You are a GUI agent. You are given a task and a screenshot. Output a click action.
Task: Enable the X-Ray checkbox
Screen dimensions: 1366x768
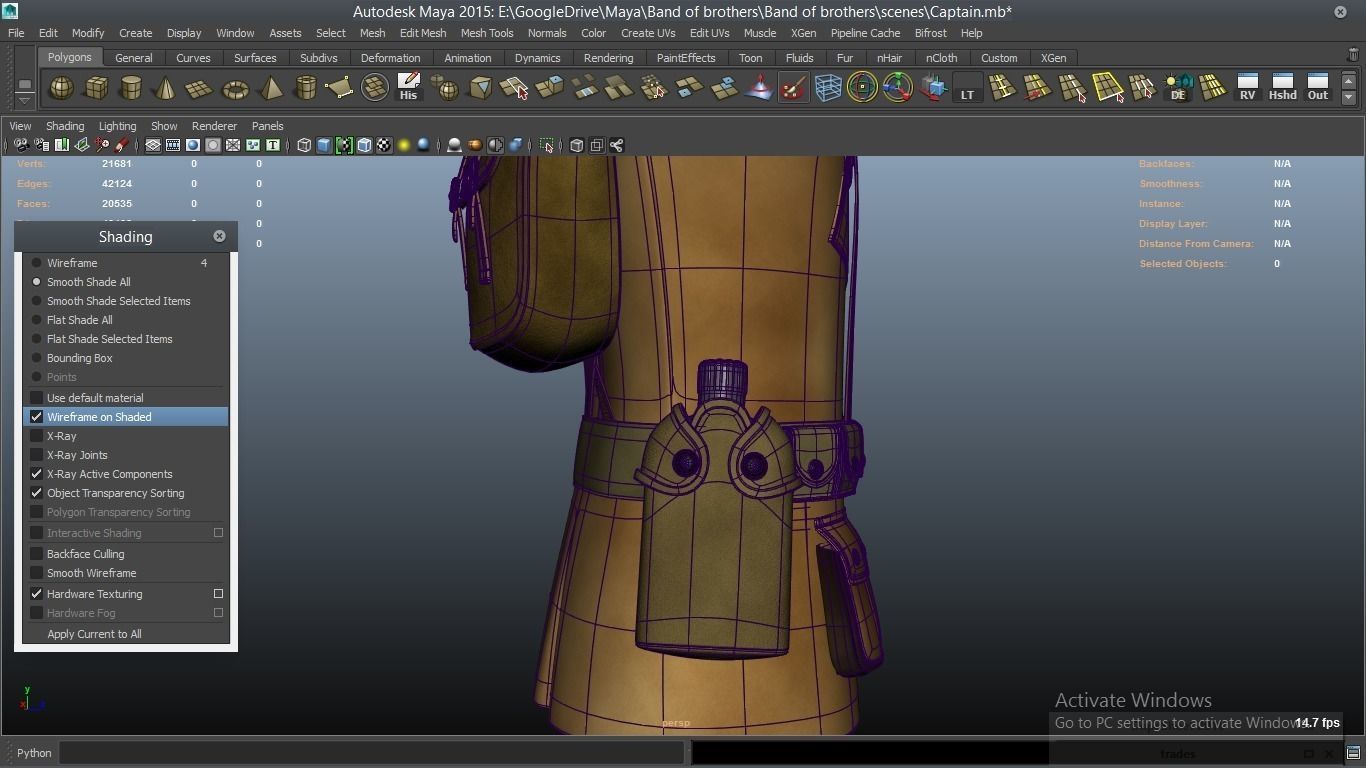point(37,436)
